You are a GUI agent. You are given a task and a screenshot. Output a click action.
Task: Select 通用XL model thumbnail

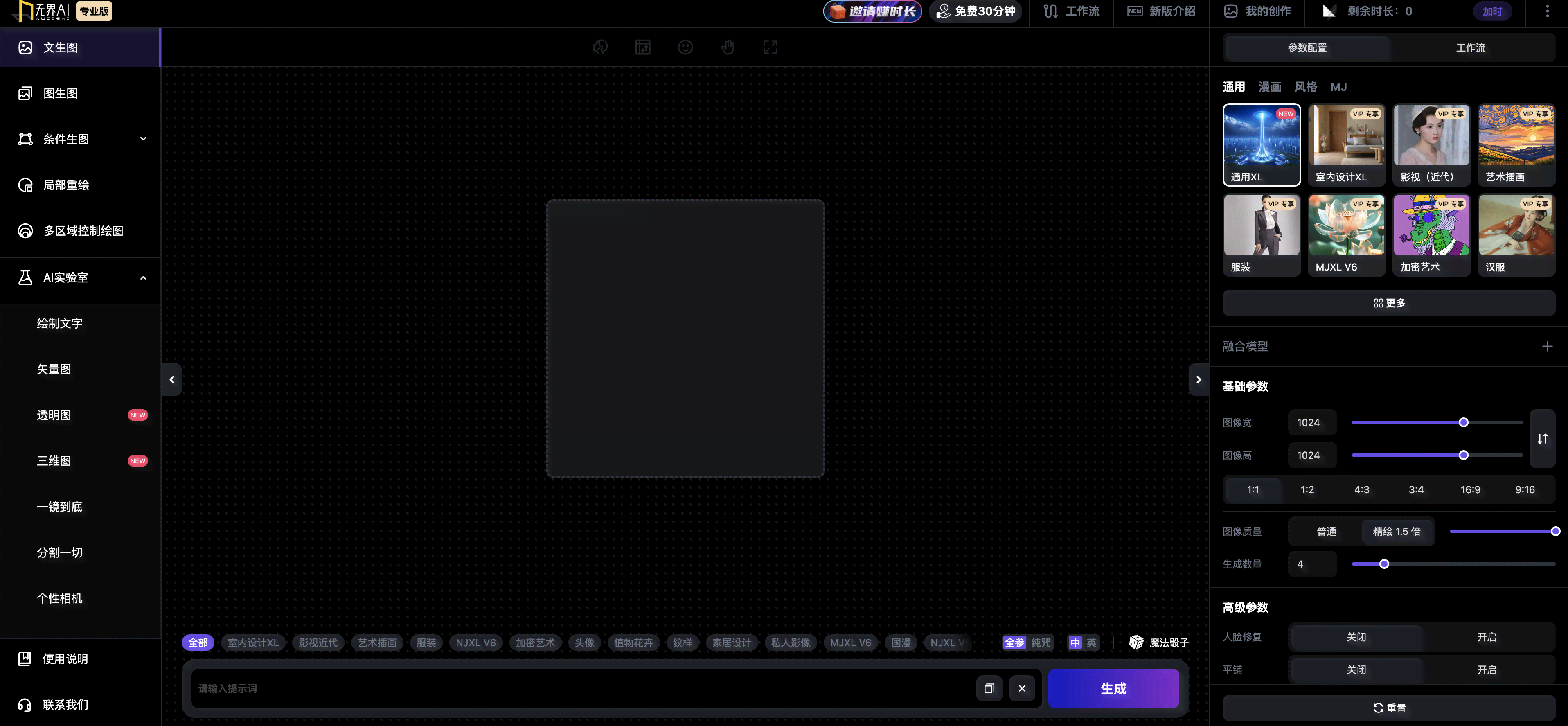1262,145
